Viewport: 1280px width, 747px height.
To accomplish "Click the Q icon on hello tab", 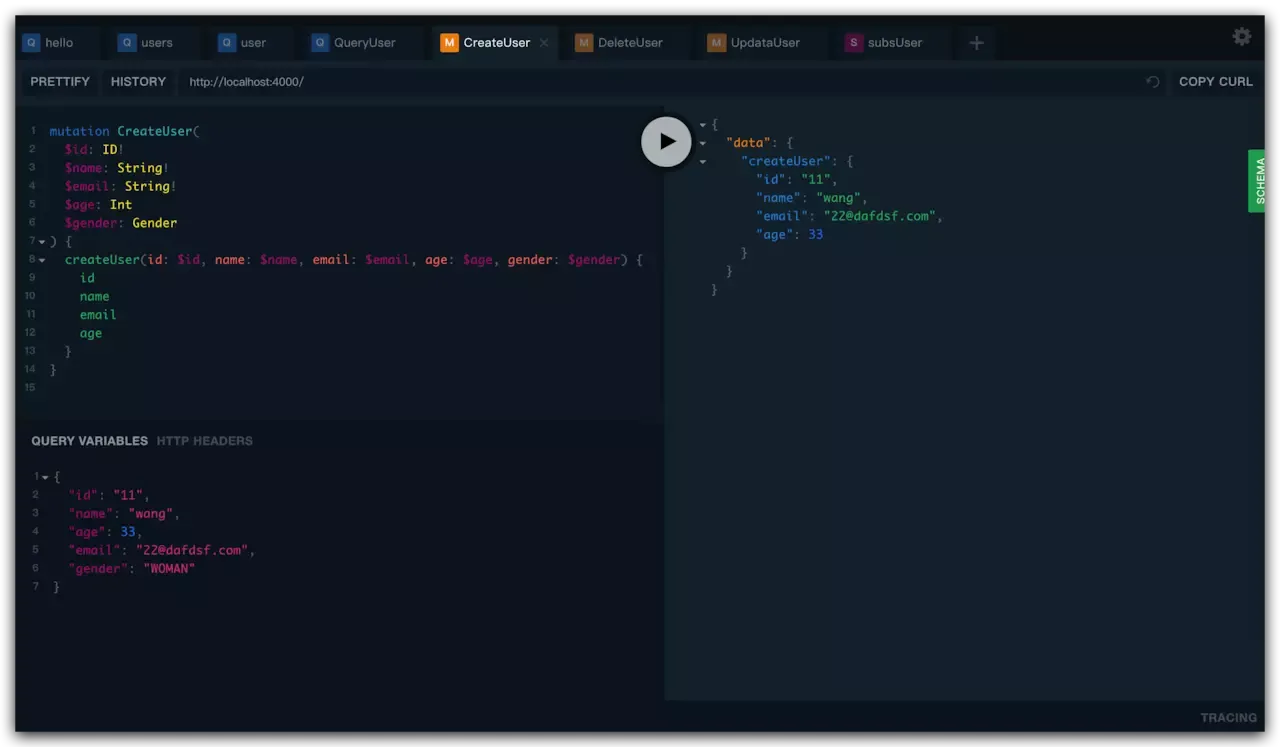I will pos(31,43).
